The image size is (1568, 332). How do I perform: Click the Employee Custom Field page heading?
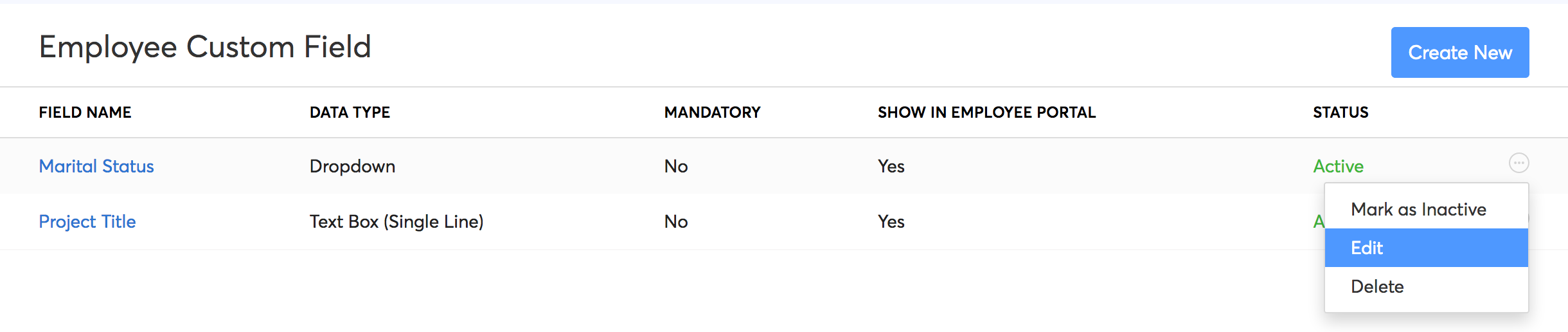[205, 48]
